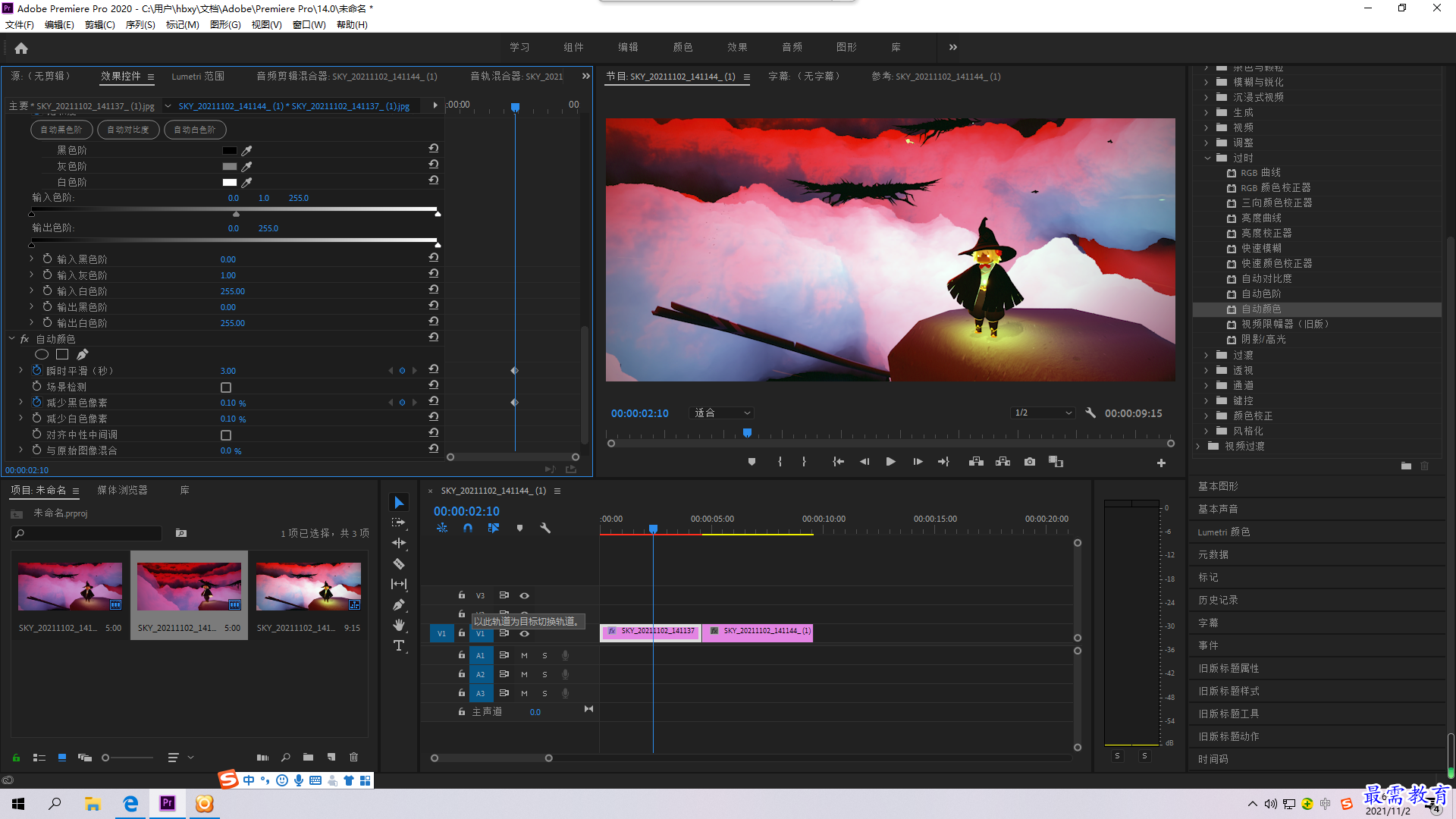Viewport: 1456px width, 819px height.
Task: Click the Button Editor plus icon
Action: click(1161, 463)
